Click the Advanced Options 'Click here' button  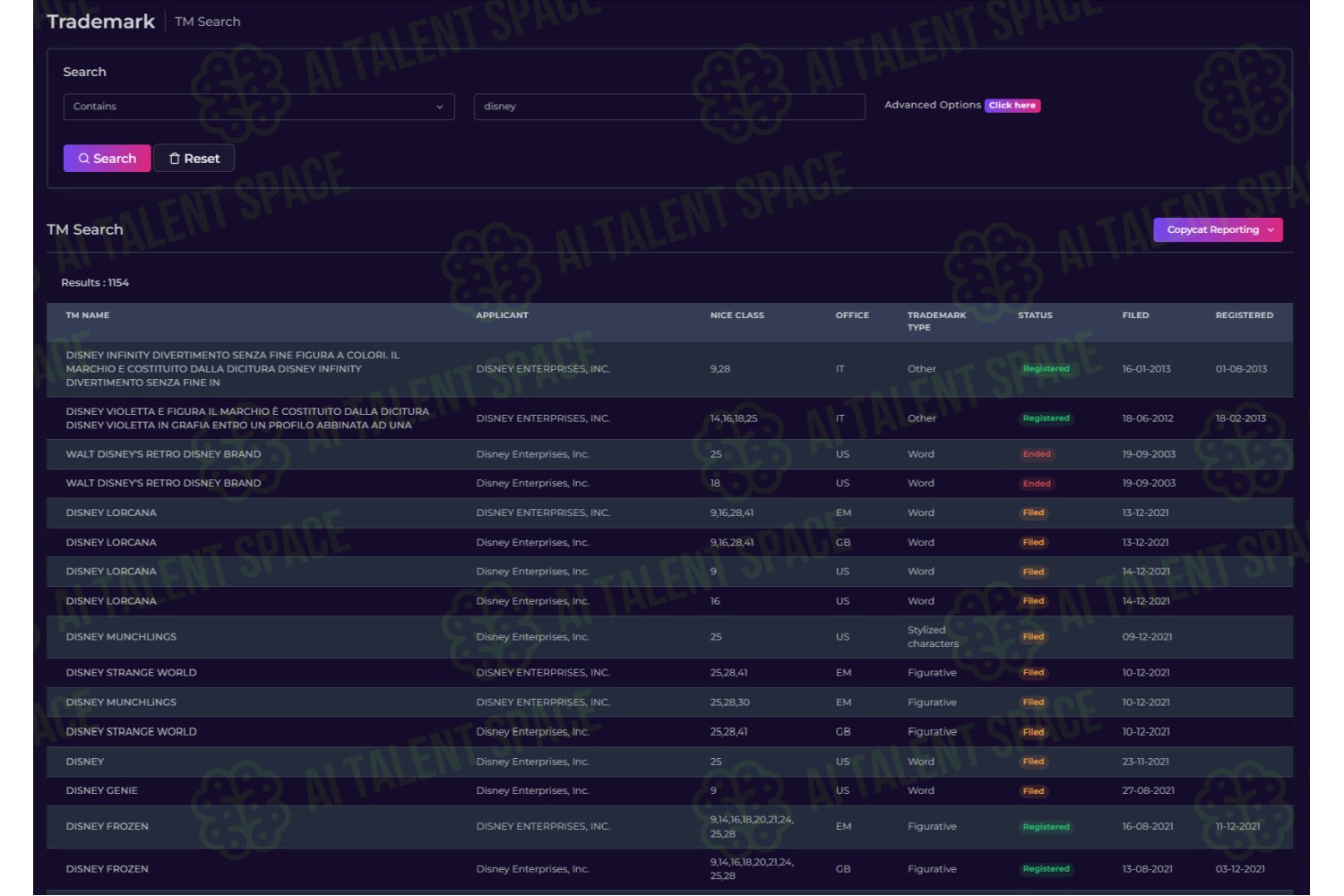(1012, 106)
